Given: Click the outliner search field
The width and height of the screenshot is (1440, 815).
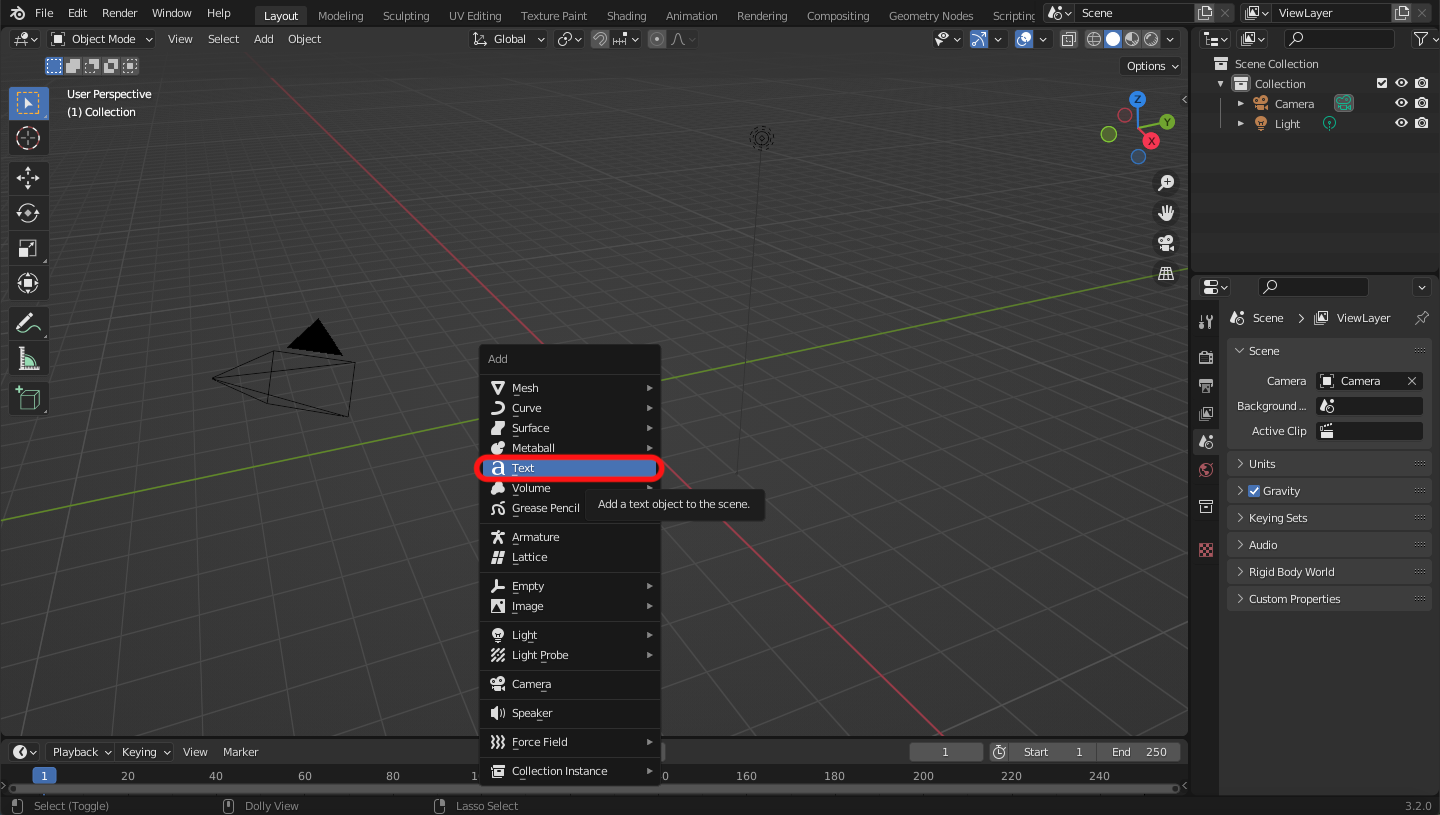Looking at the screenshot, I should [x=1340, y=39].
